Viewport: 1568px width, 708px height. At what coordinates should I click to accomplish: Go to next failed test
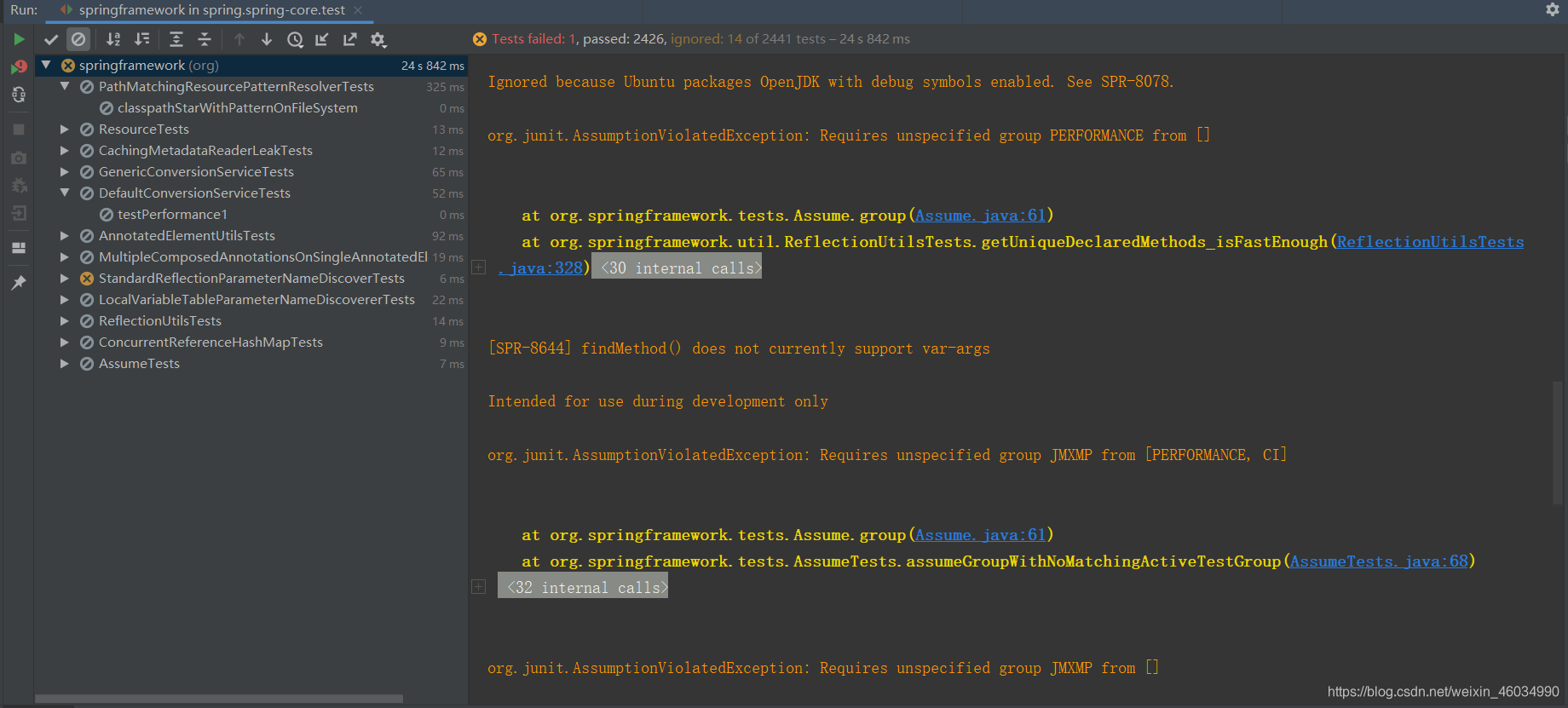(x=267, y=39)
